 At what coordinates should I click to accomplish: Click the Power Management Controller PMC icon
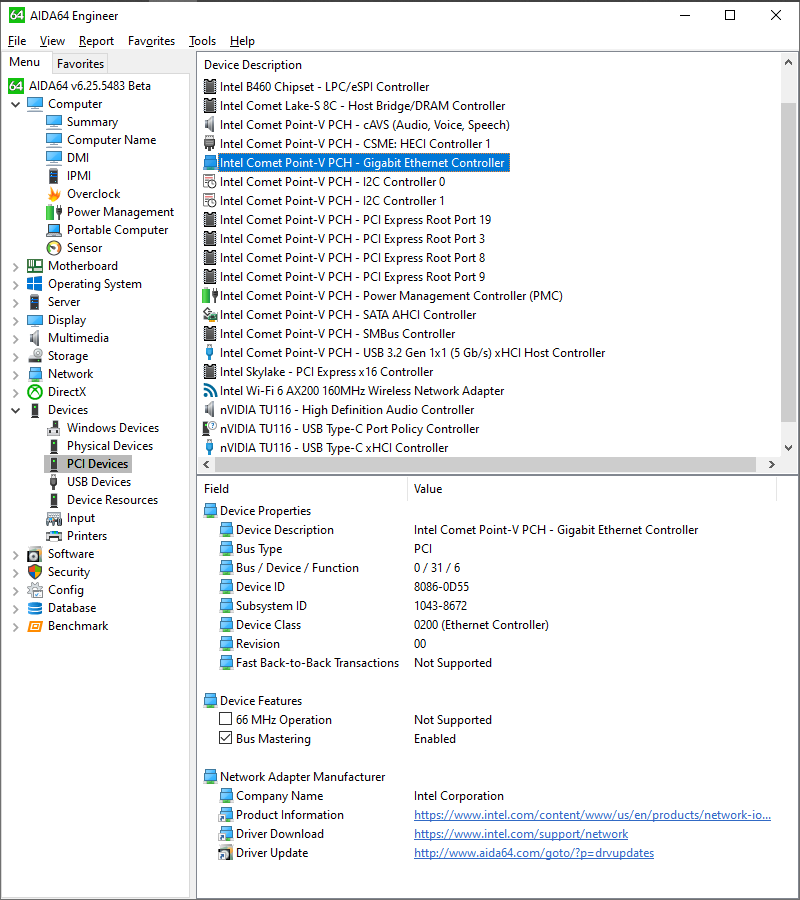(x=210, y=296)
